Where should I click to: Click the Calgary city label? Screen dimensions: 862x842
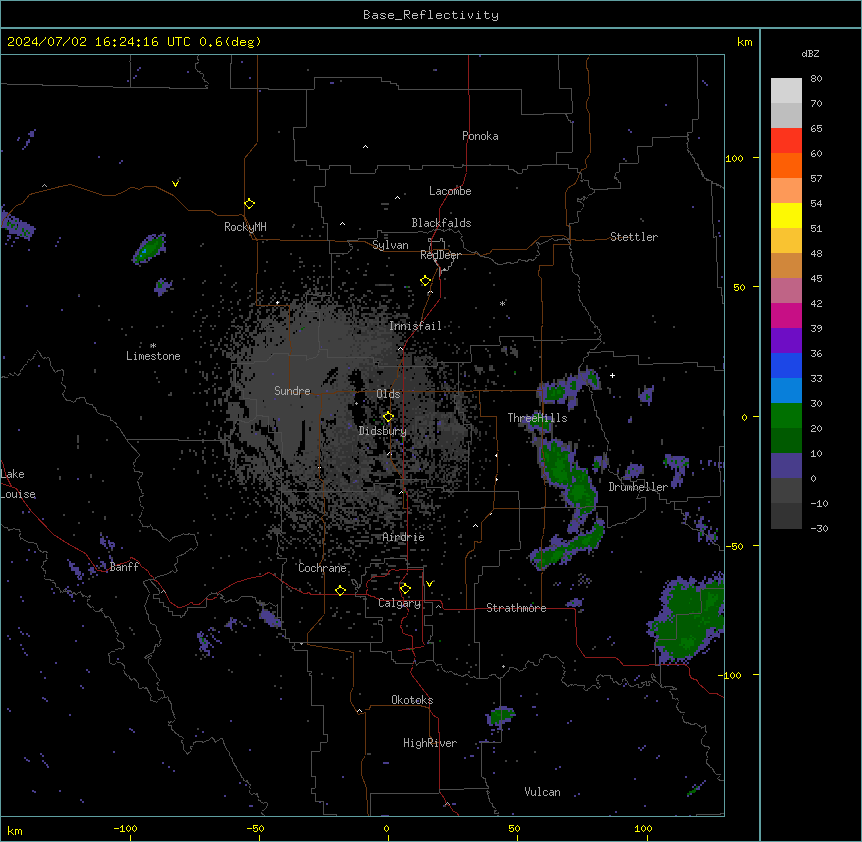click(x=399, y=603)
